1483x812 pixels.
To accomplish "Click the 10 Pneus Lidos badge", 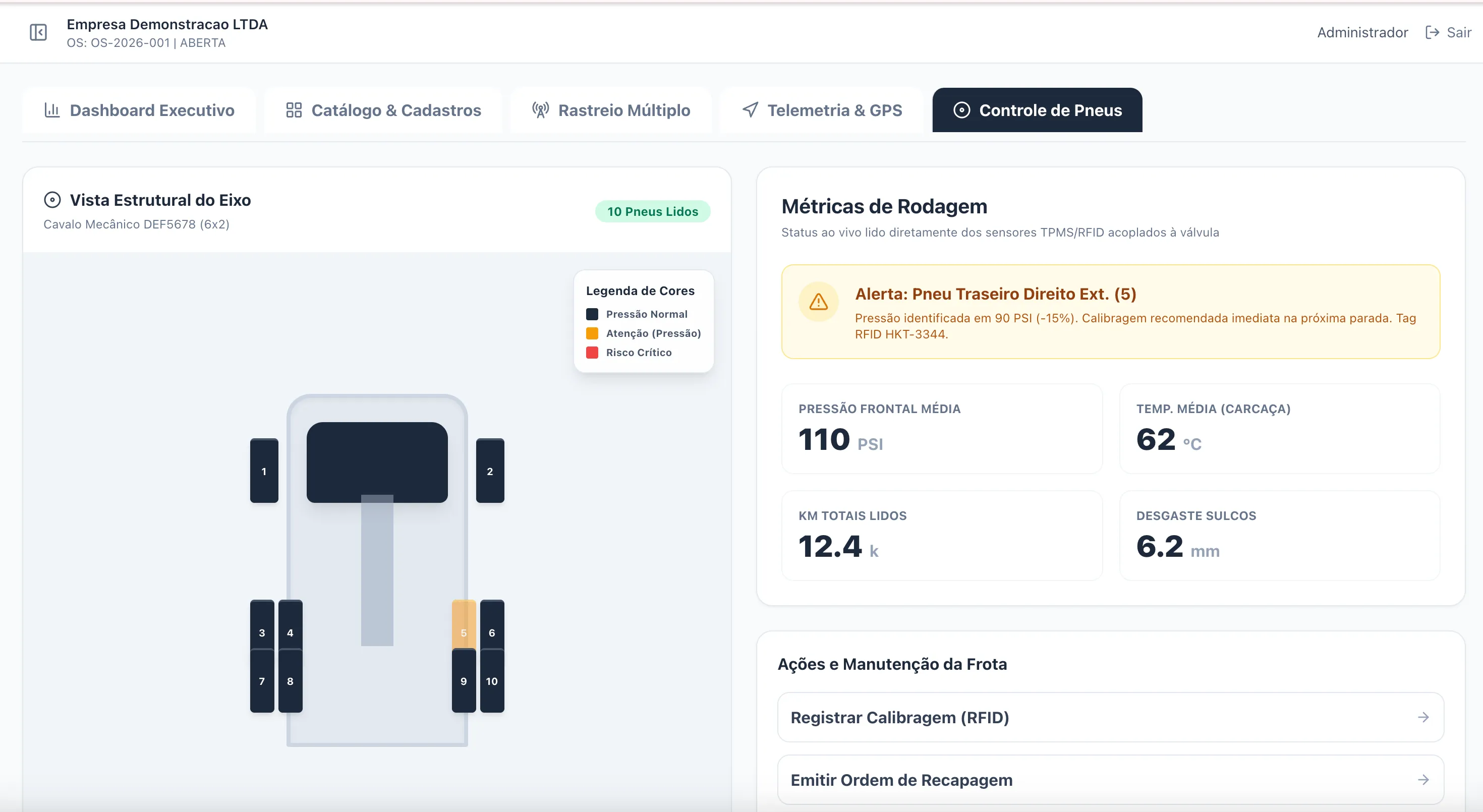I will pos(652,211).
